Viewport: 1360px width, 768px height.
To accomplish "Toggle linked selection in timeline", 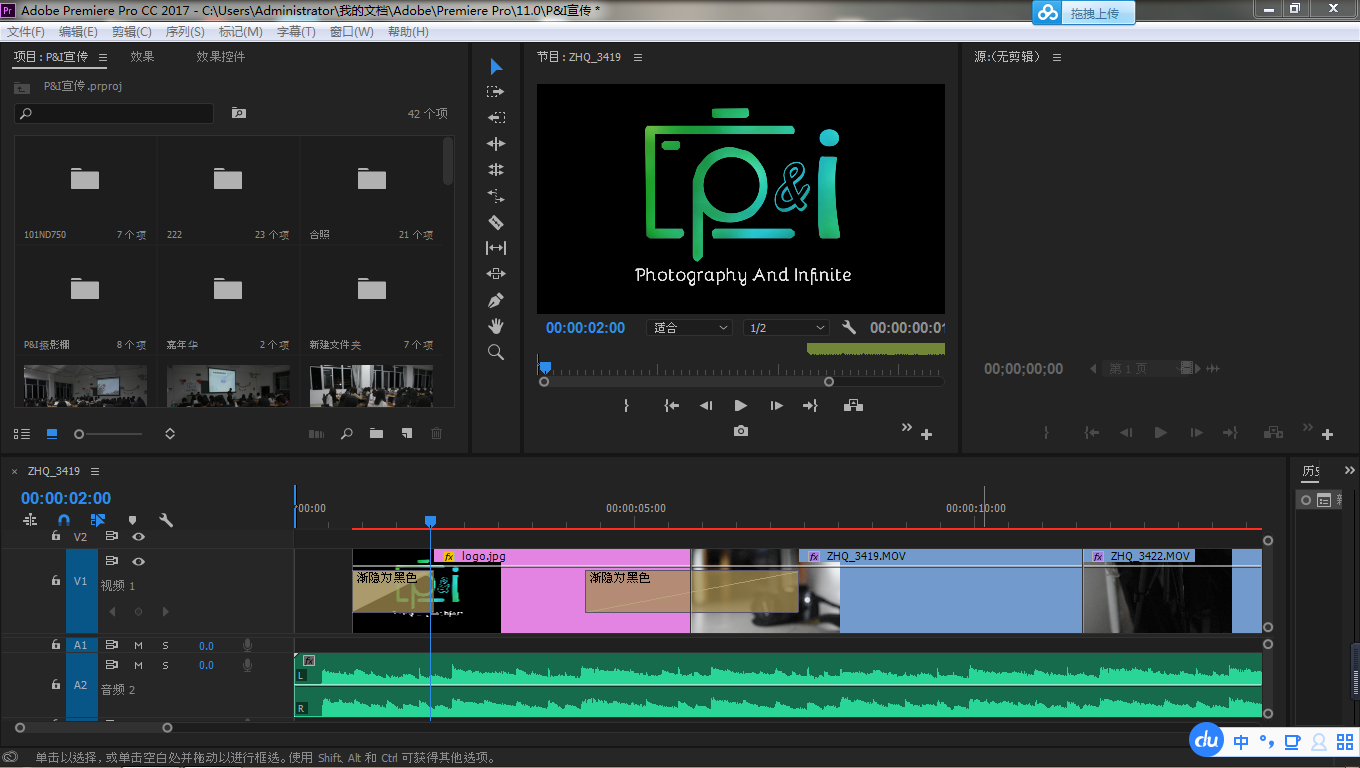I will 98,520.
